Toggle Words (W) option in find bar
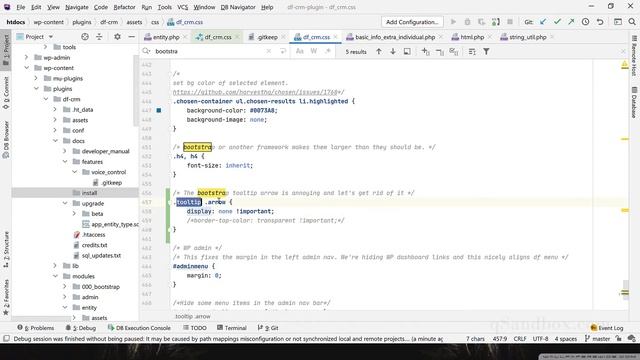The width and height of the screenshot is (640, 360). click(x=313, y=51)
